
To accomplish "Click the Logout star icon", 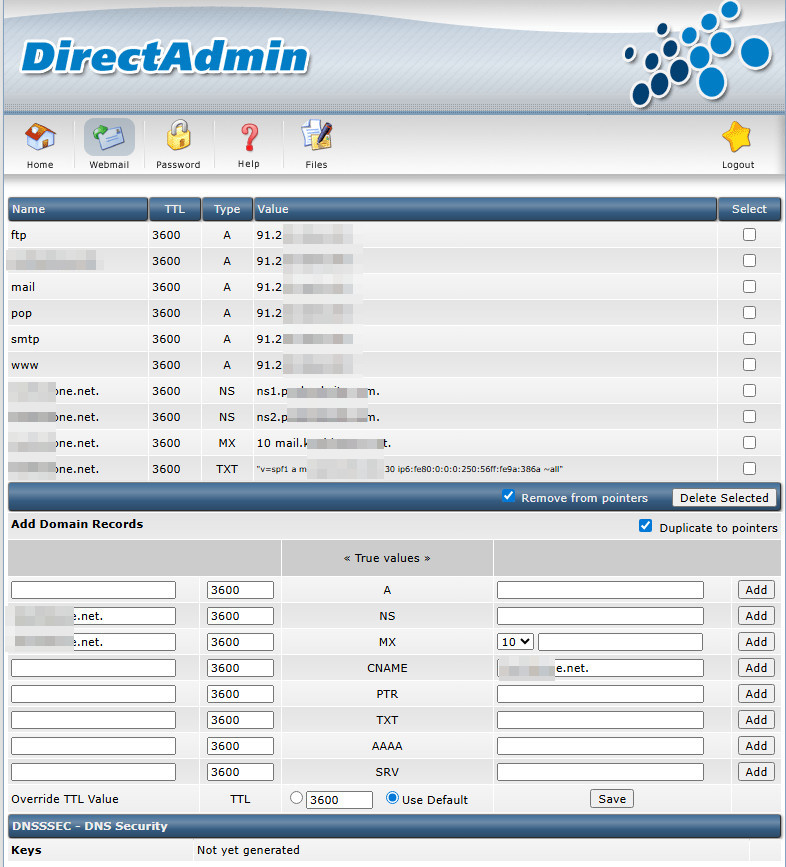I will (737, 137).
